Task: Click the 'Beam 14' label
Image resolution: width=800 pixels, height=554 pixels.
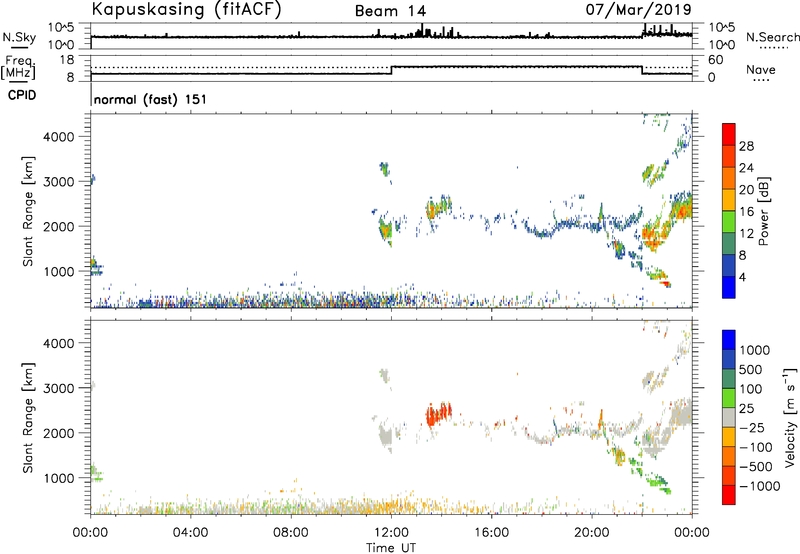Action: pyautogui.click(x=390, y=11)
